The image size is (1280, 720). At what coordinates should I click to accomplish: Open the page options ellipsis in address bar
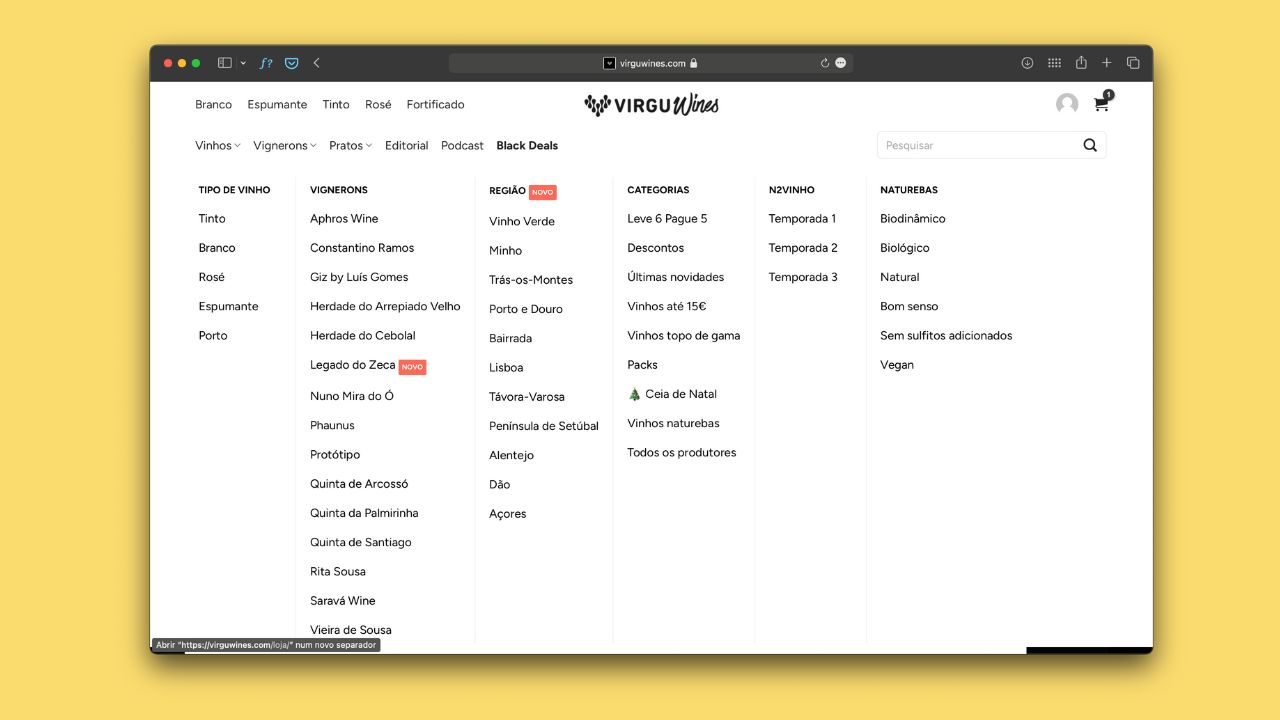pos(841,63)
